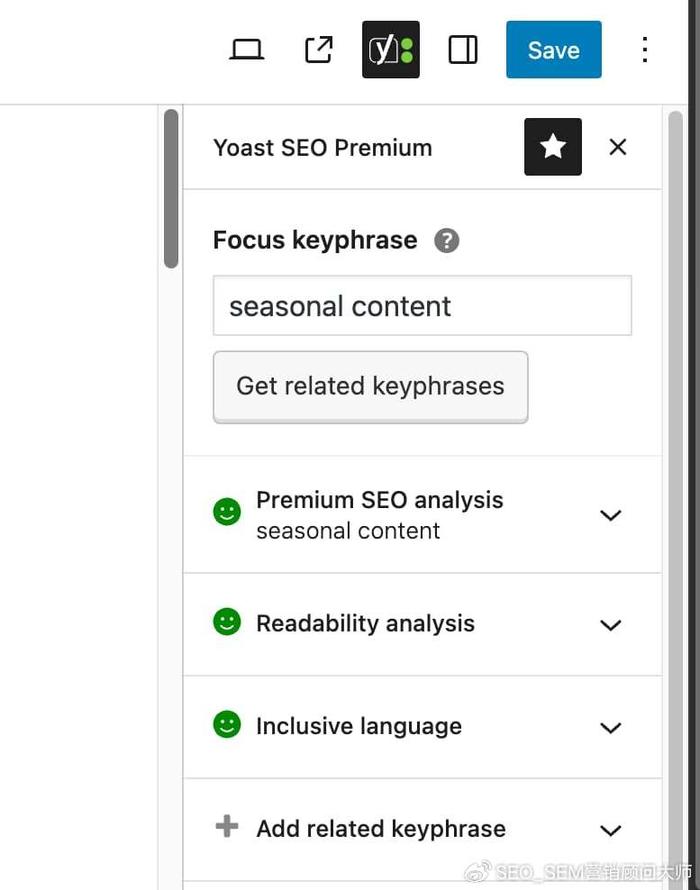Viewport: 700px width, 890px height.
Task: Toggle the Yoast SEO sidebar icon
Action: click(391, 49)
